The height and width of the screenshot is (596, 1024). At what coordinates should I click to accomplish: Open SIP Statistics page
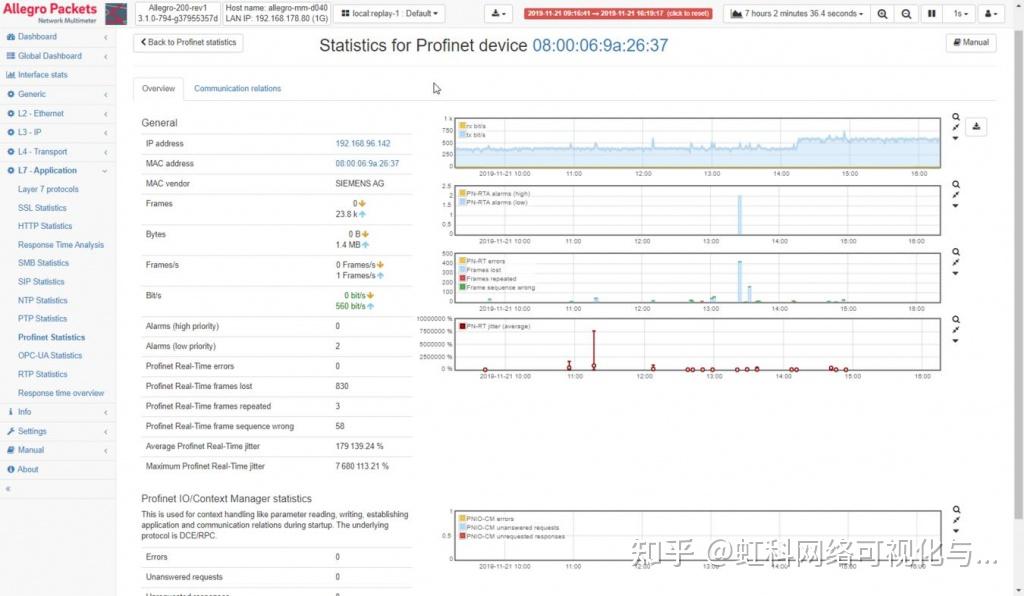[x=41, y=282]
